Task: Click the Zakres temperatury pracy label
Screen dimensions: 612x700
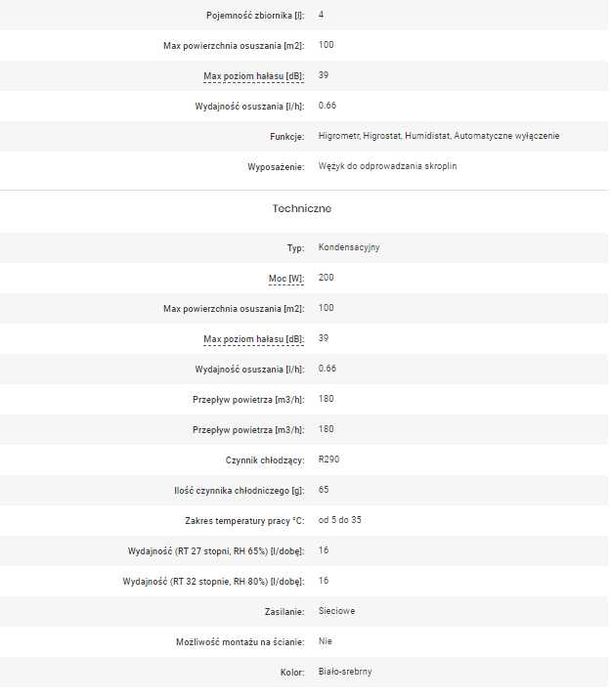Action: (x=244, y=521)
